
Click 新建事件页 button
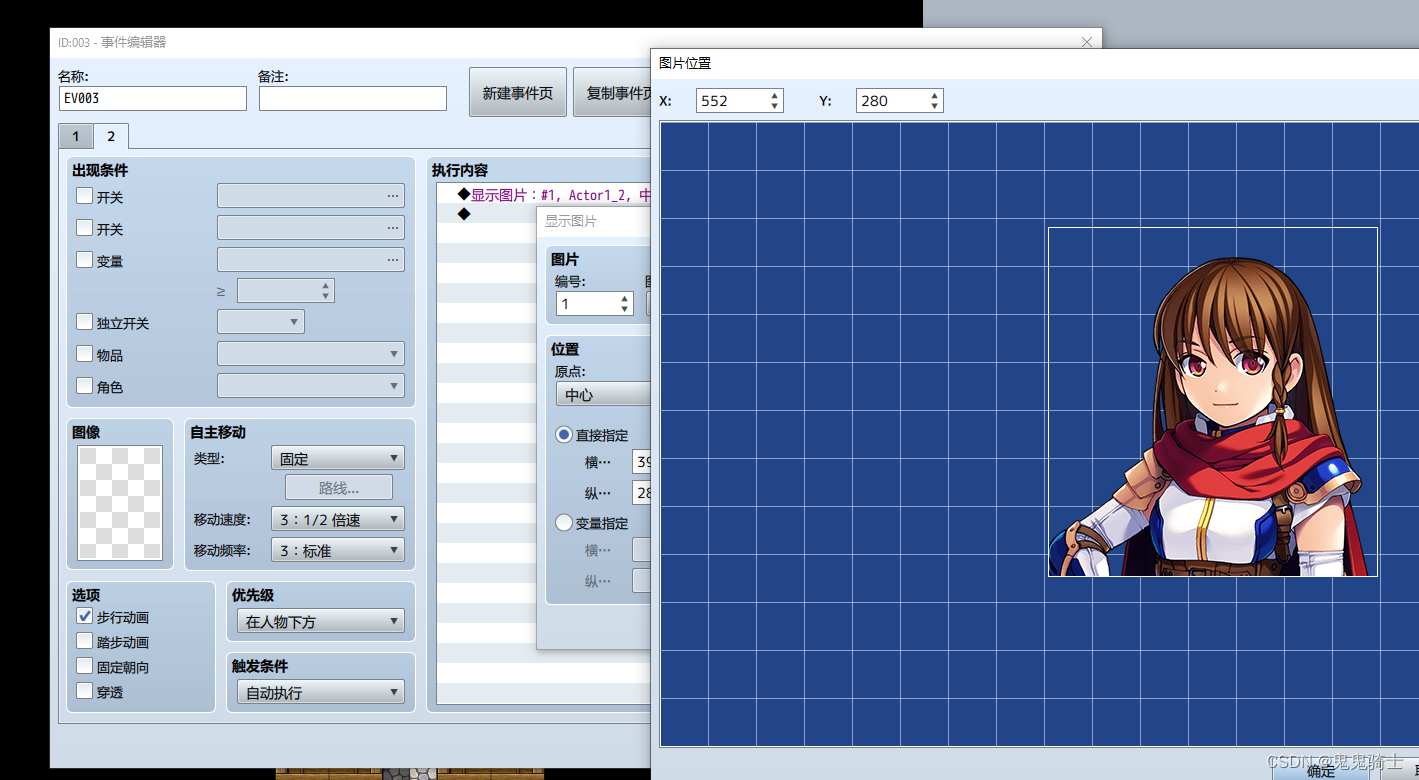518,93
